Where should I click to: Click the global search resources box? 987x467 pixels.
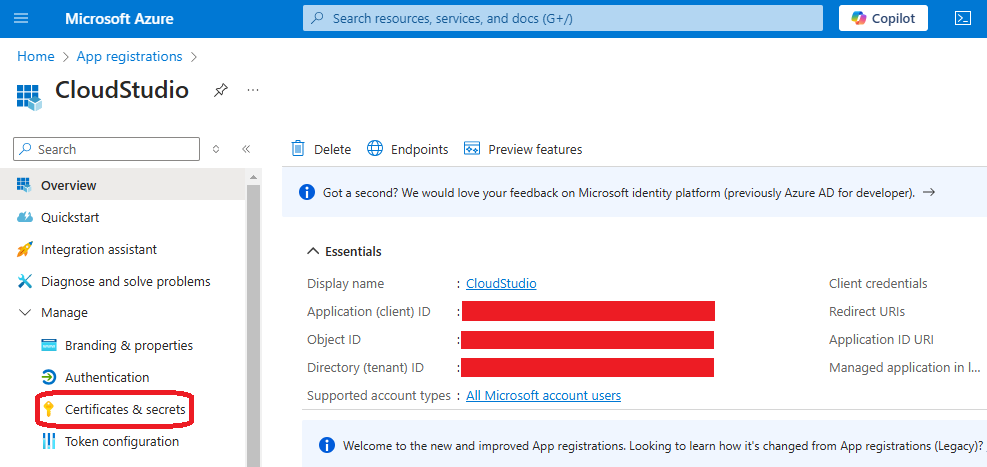[x=562, y=18]
